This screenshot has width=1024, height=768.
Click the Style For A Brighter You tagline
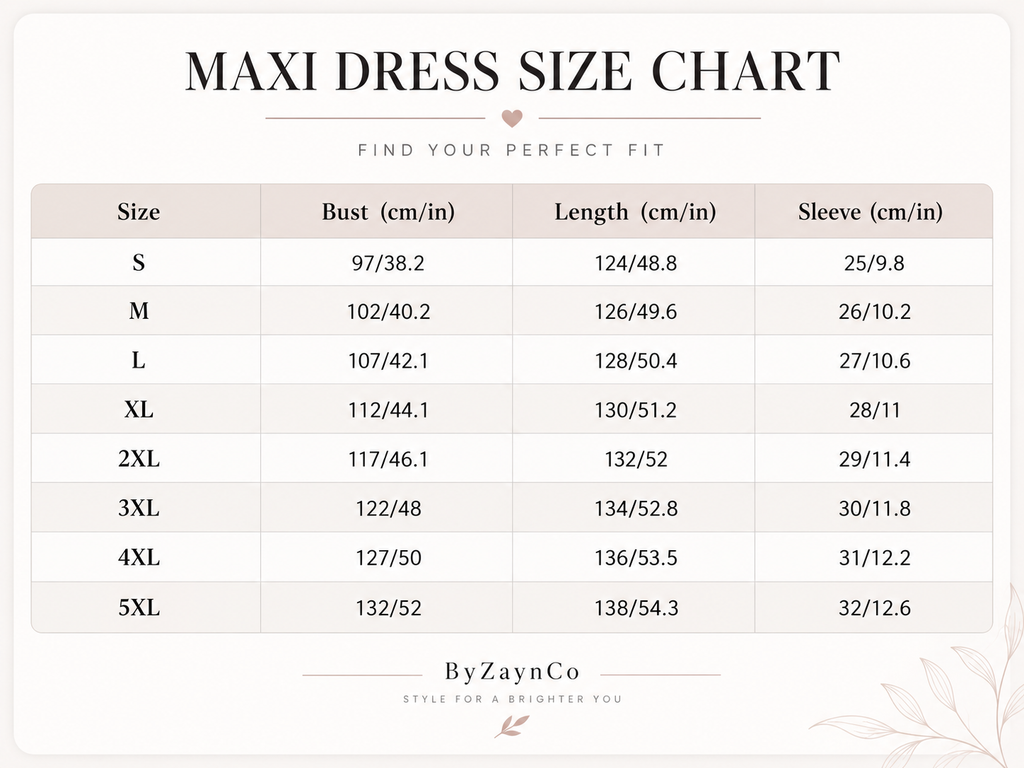(512, 699)
